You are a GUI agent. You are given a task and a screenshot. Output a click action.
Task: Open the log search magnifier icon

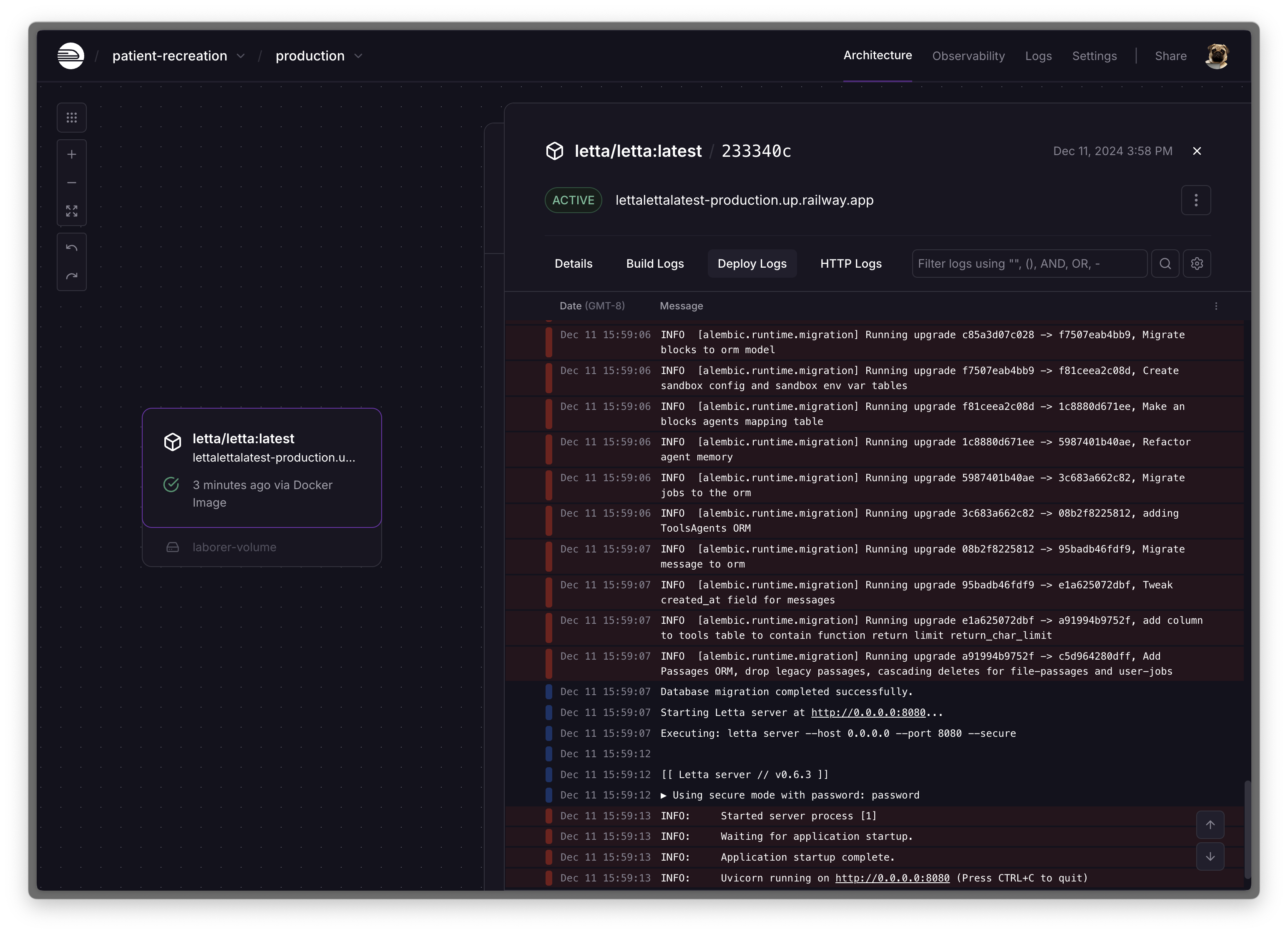[x=1165, y=264]
